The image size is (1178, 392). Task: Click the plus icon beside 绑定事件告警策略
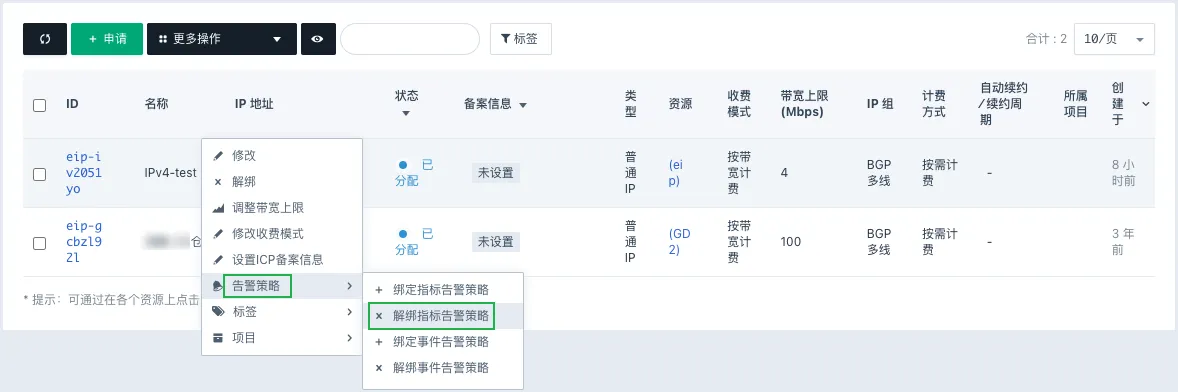[x=379, y=342]
